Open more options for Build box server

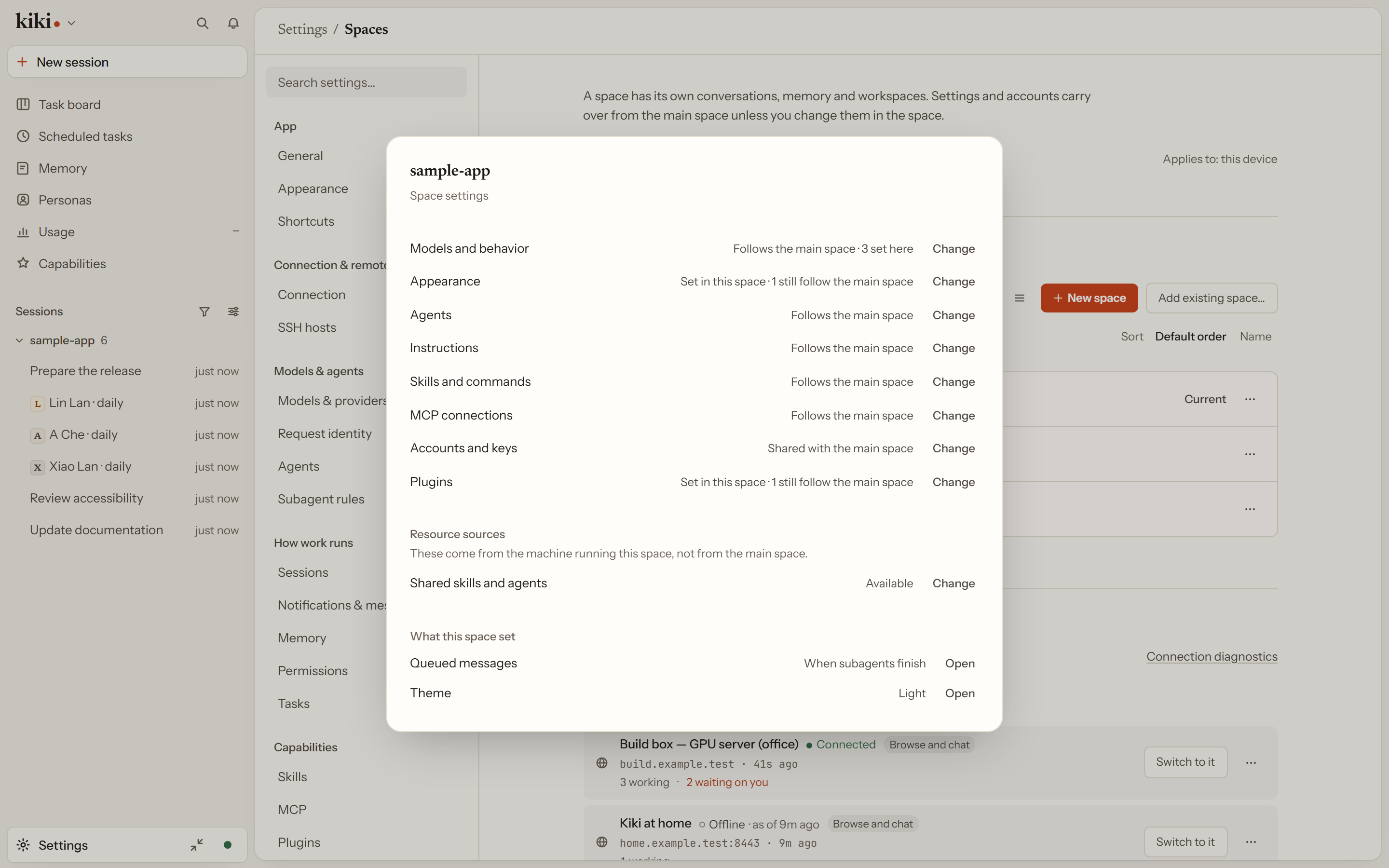[x=1251, y=763]
